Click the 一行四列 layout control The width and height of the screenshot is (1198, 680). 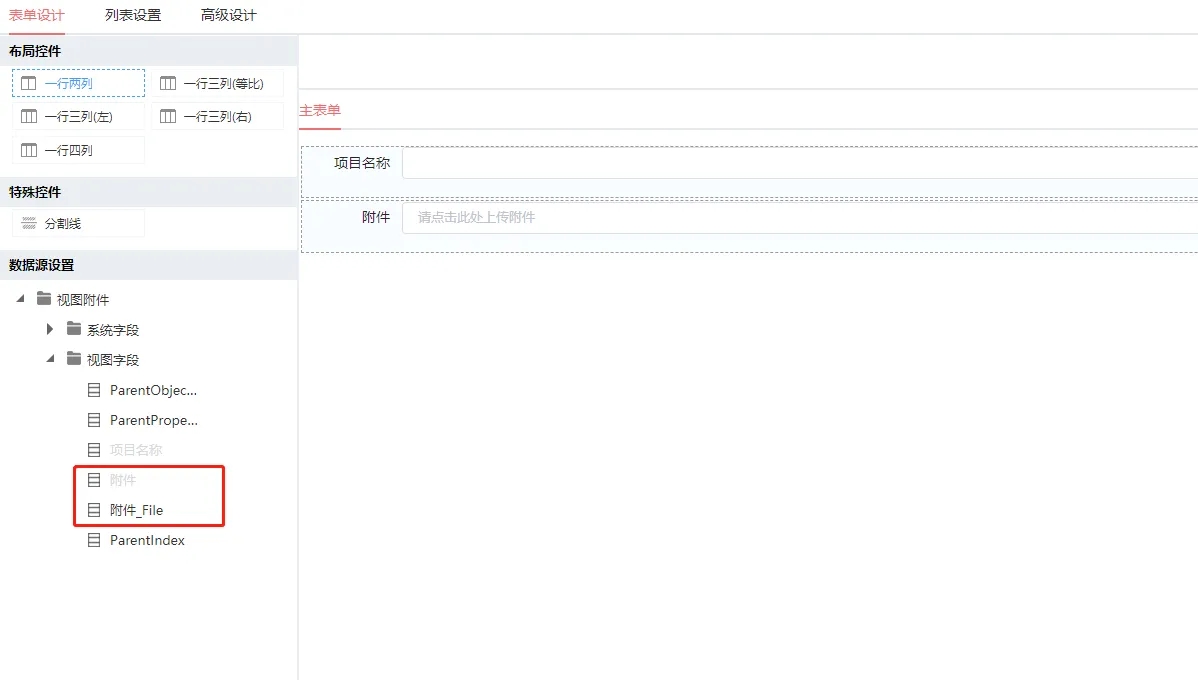coord(78,151)
